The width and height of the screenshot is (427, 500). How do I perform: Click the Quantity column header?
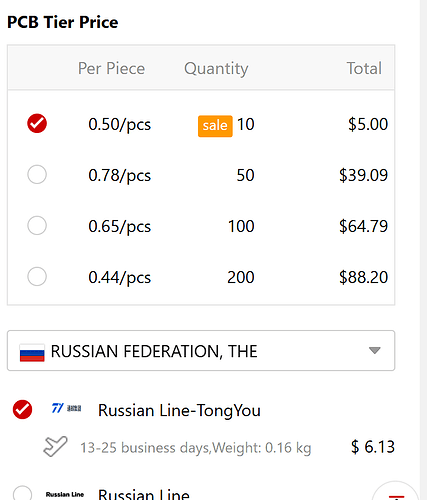[x=216, y=69]
